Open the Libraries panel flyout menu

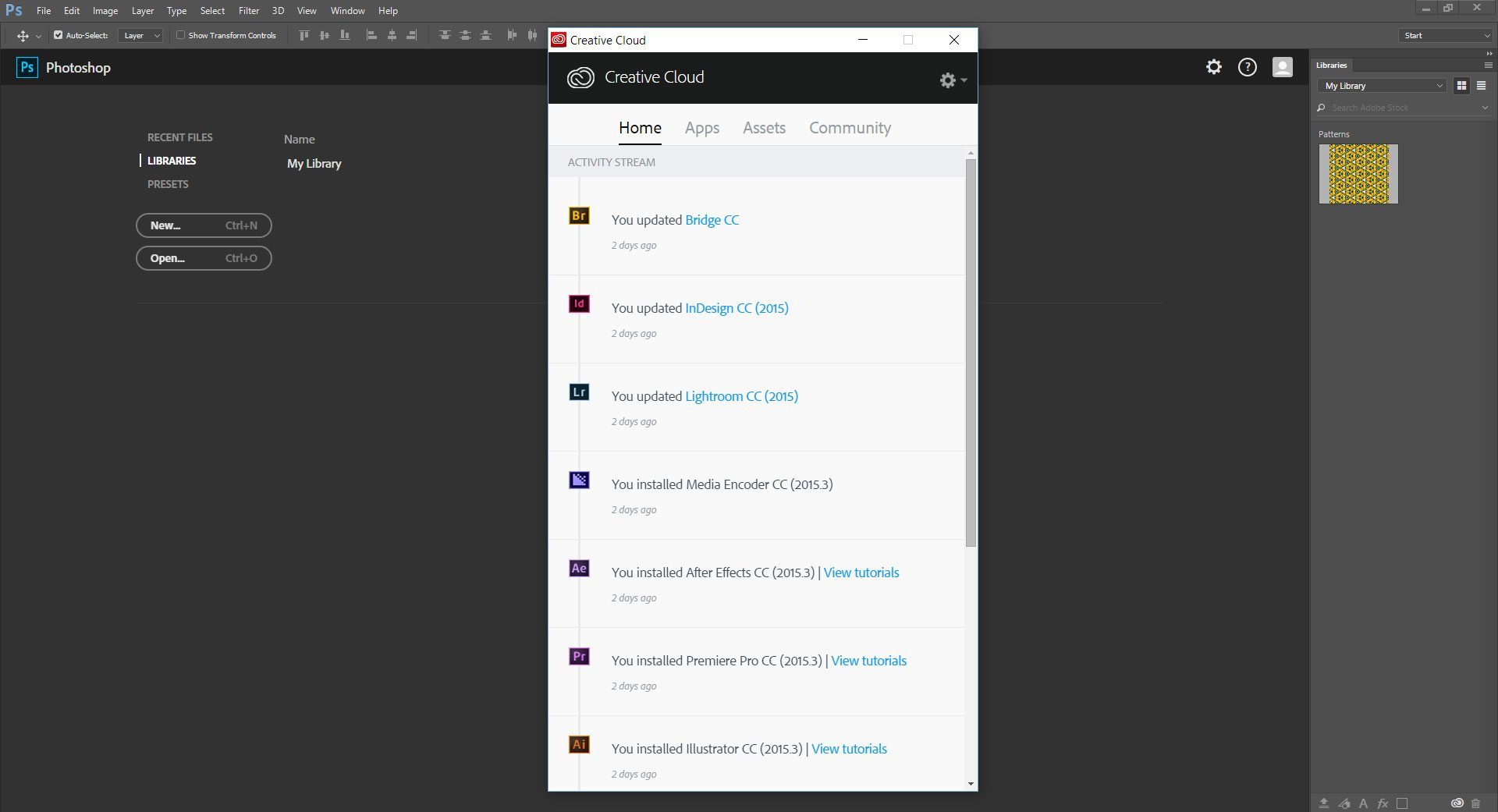(x=1488, y=66)
